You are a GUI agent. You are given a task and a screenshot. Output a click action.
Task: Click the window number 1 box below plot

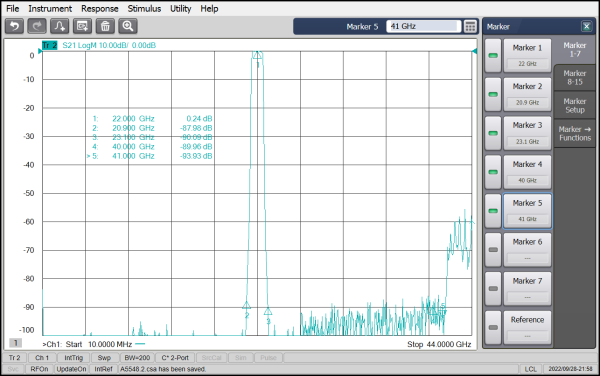[x=16, y=343]
